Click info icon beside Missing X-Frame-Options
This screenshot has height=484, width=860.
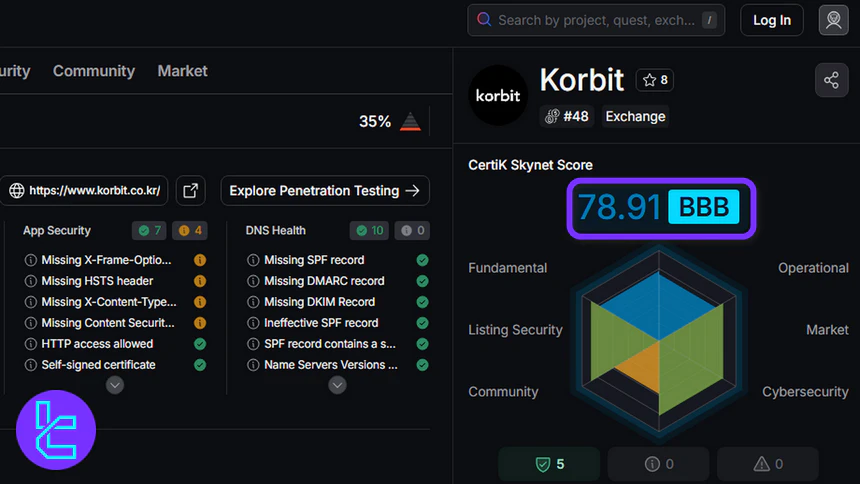31,260
